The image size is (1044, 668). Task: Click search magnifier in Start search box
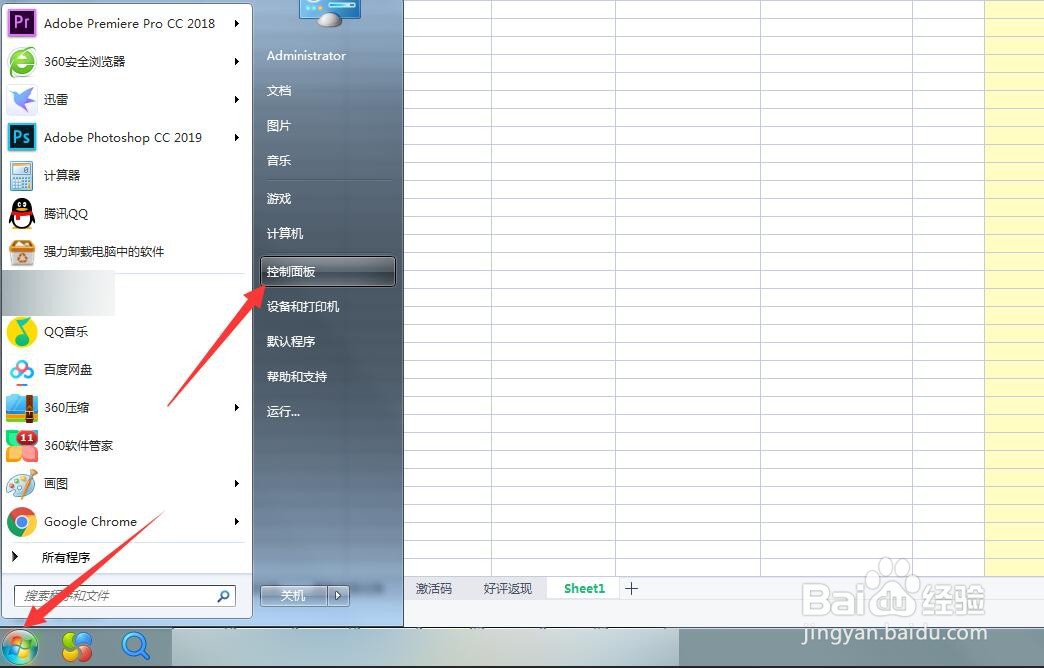224,595
